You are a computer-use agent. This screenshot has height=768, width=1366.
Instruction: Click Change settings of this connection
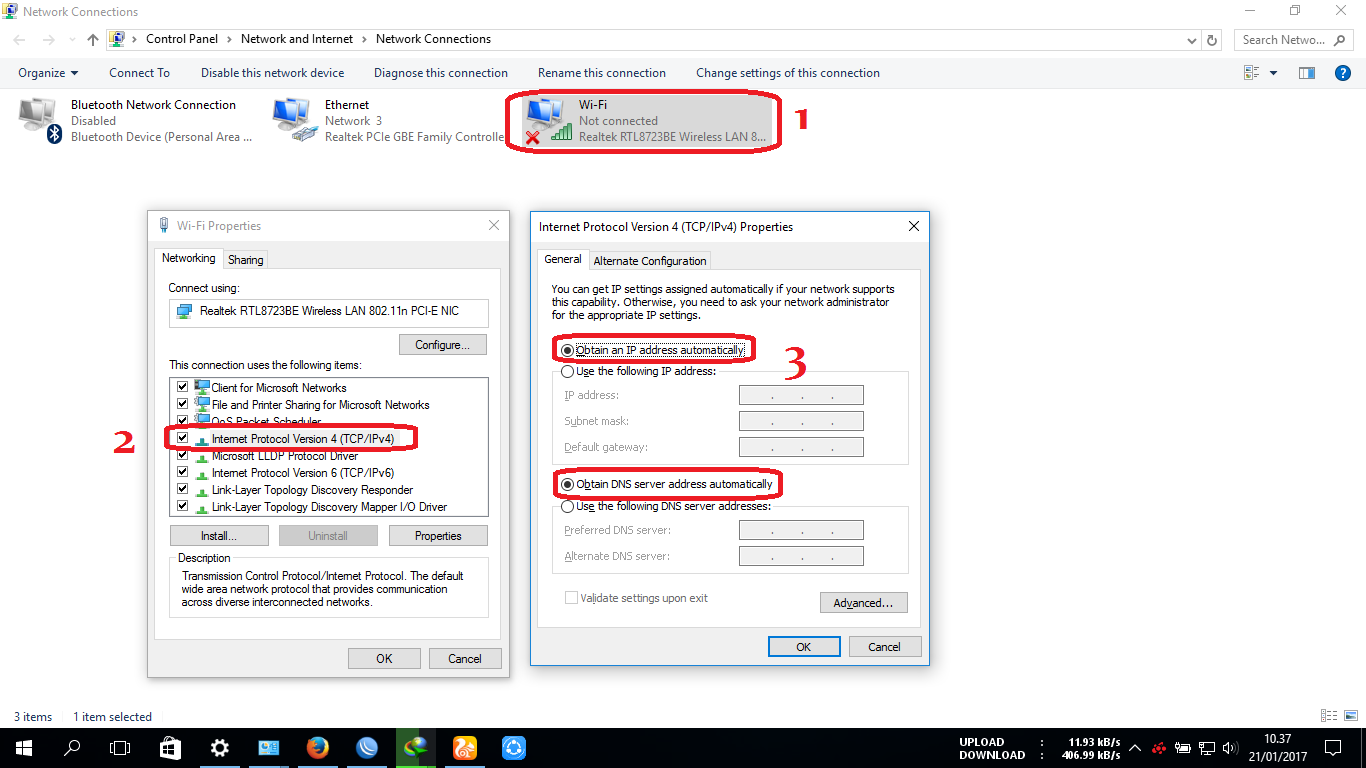point(788,73)
